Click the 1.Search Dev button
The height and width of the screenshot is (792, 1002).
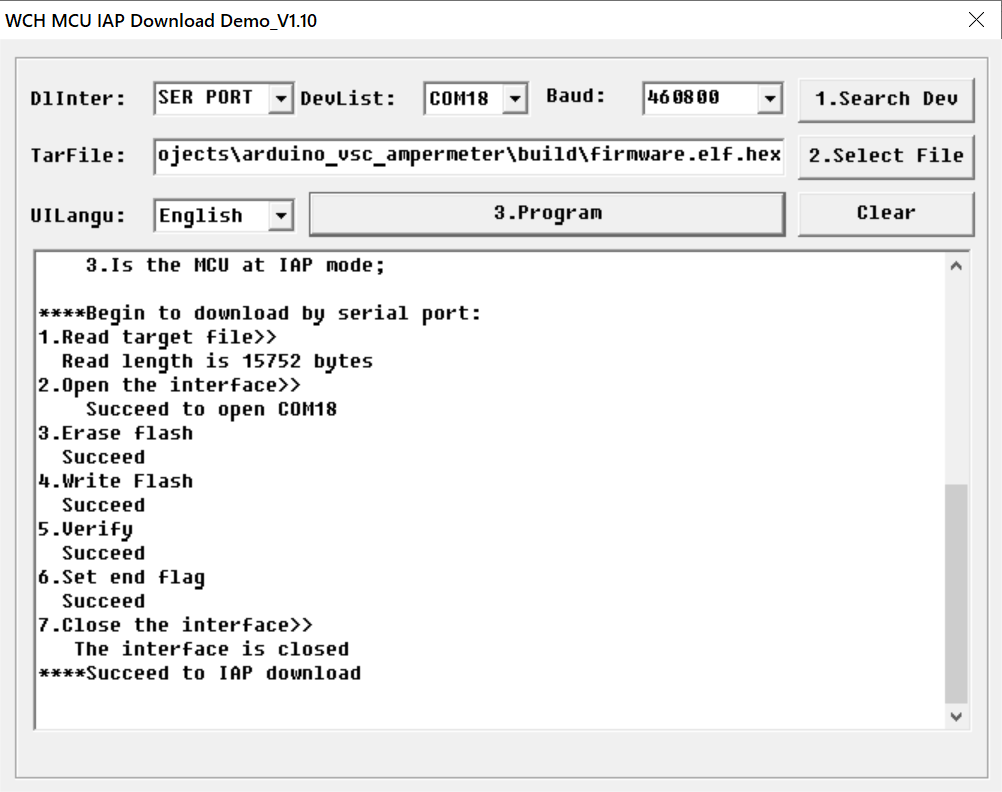pos(886,100)
